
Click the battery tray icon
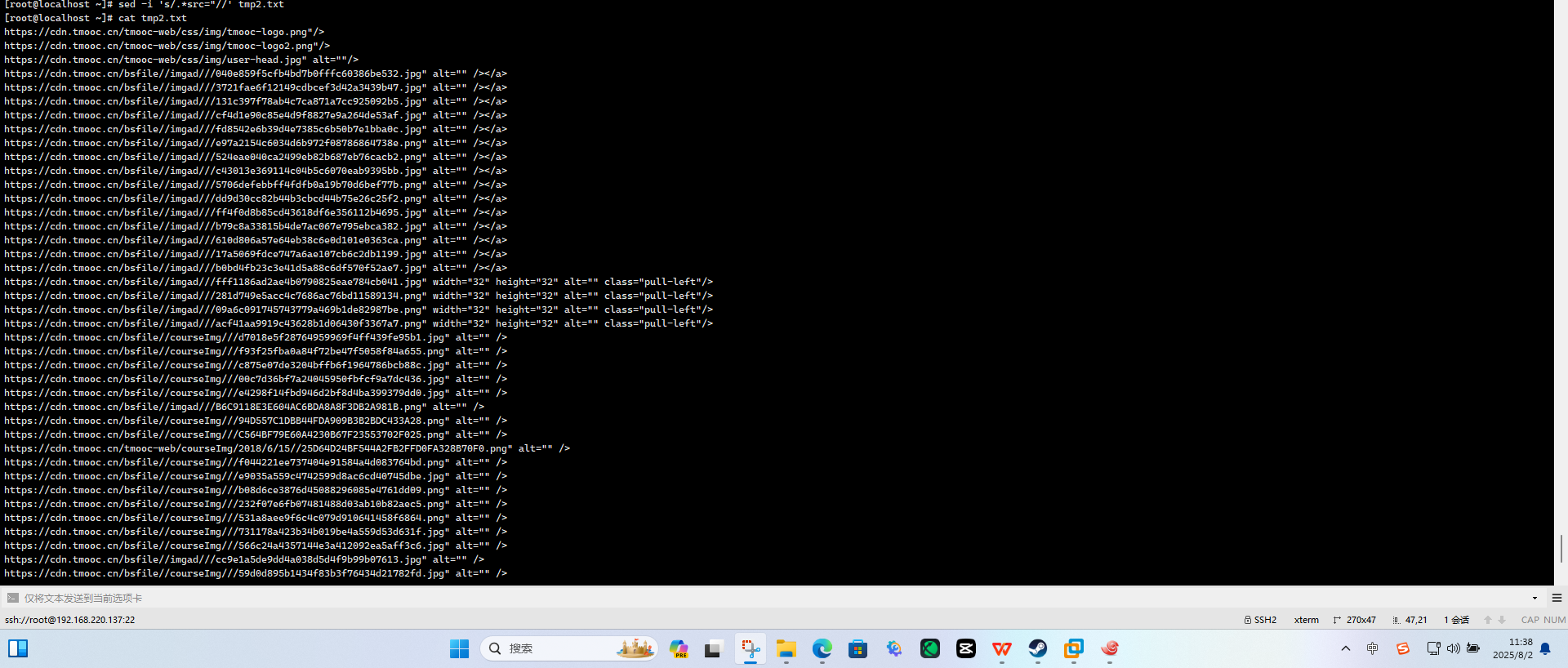[x=1473, y=648]
